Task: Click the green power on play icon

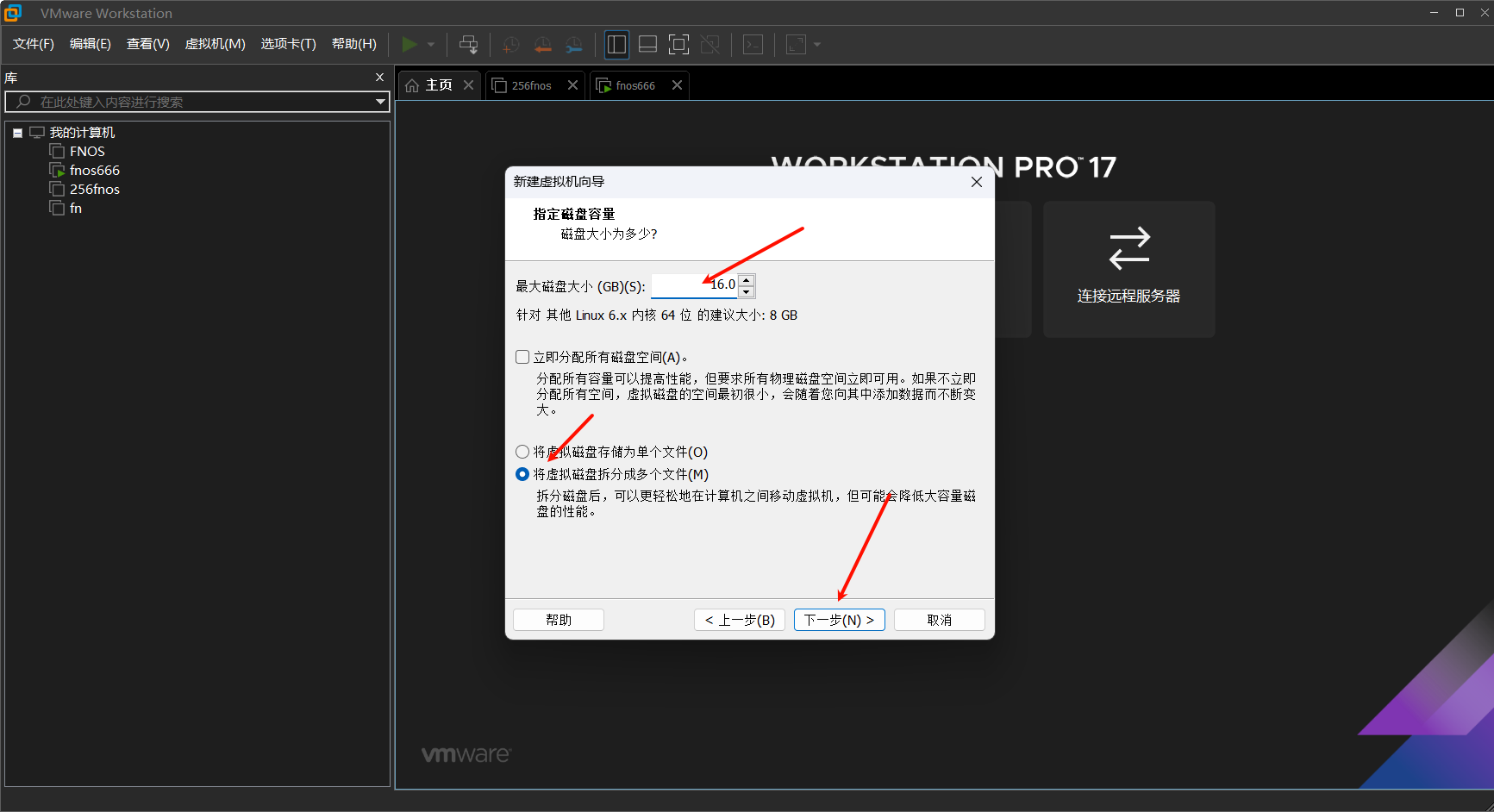Action: (409, 44)
